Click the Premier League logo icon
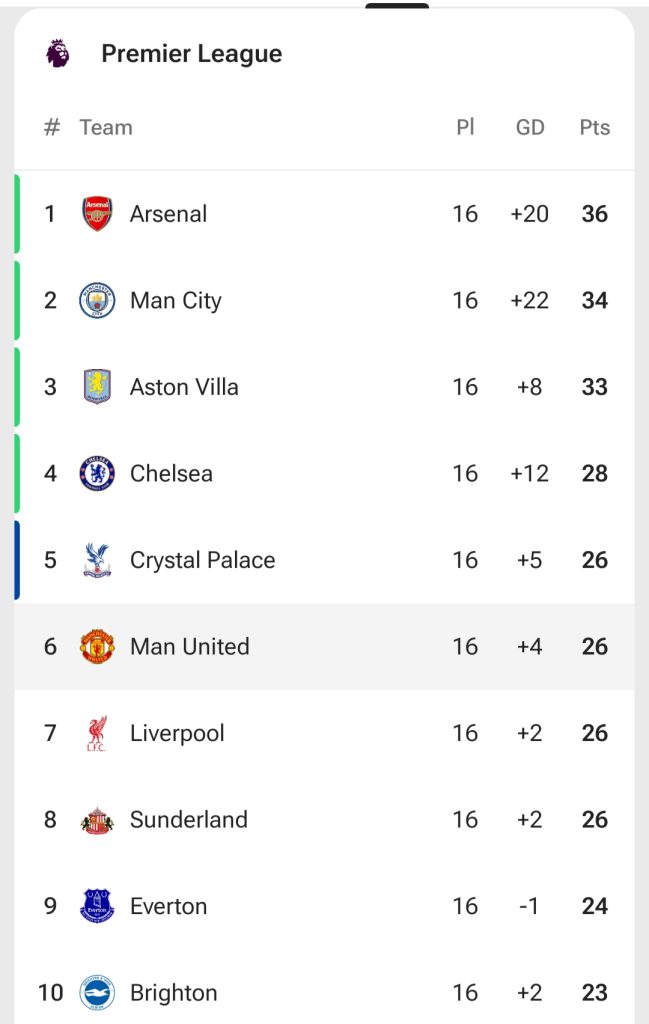This screenshot has width=649, height=1024. [x=58, y=54]
